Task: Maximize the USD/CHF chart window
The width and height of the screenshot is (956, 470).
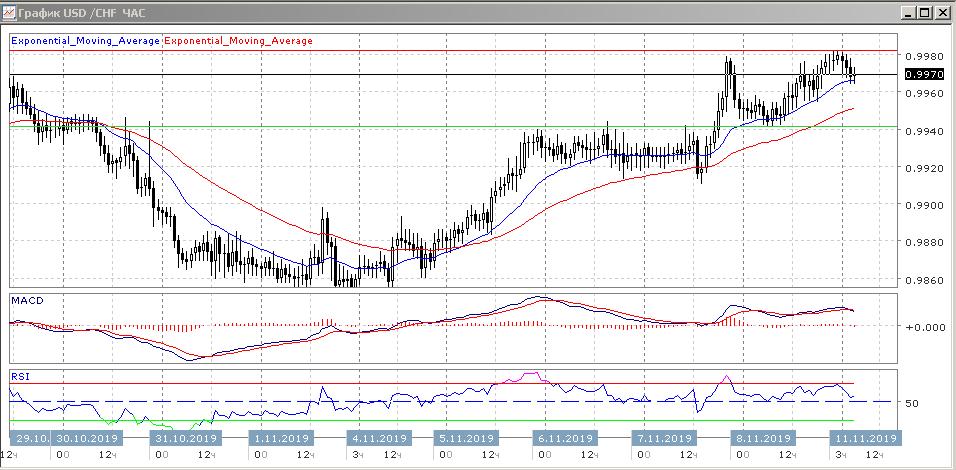Action: click(925, 12)
